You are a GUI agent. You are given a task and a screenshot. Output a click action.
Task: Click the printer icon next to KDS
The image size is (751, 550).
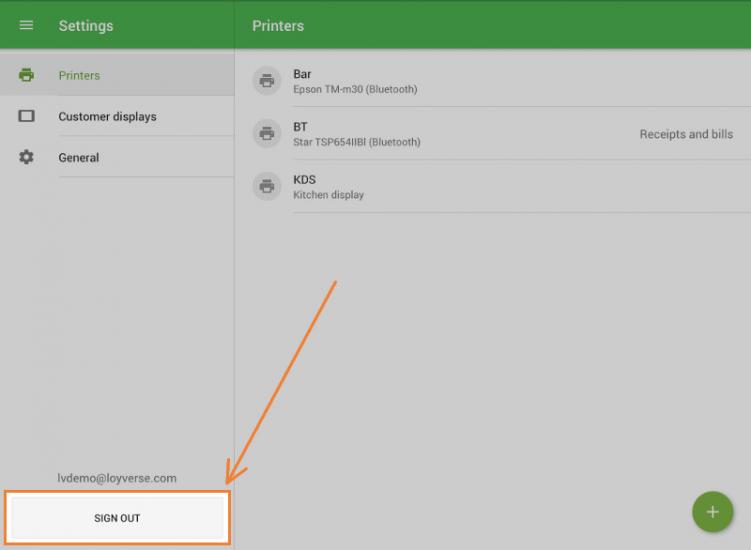click(267, 186)
